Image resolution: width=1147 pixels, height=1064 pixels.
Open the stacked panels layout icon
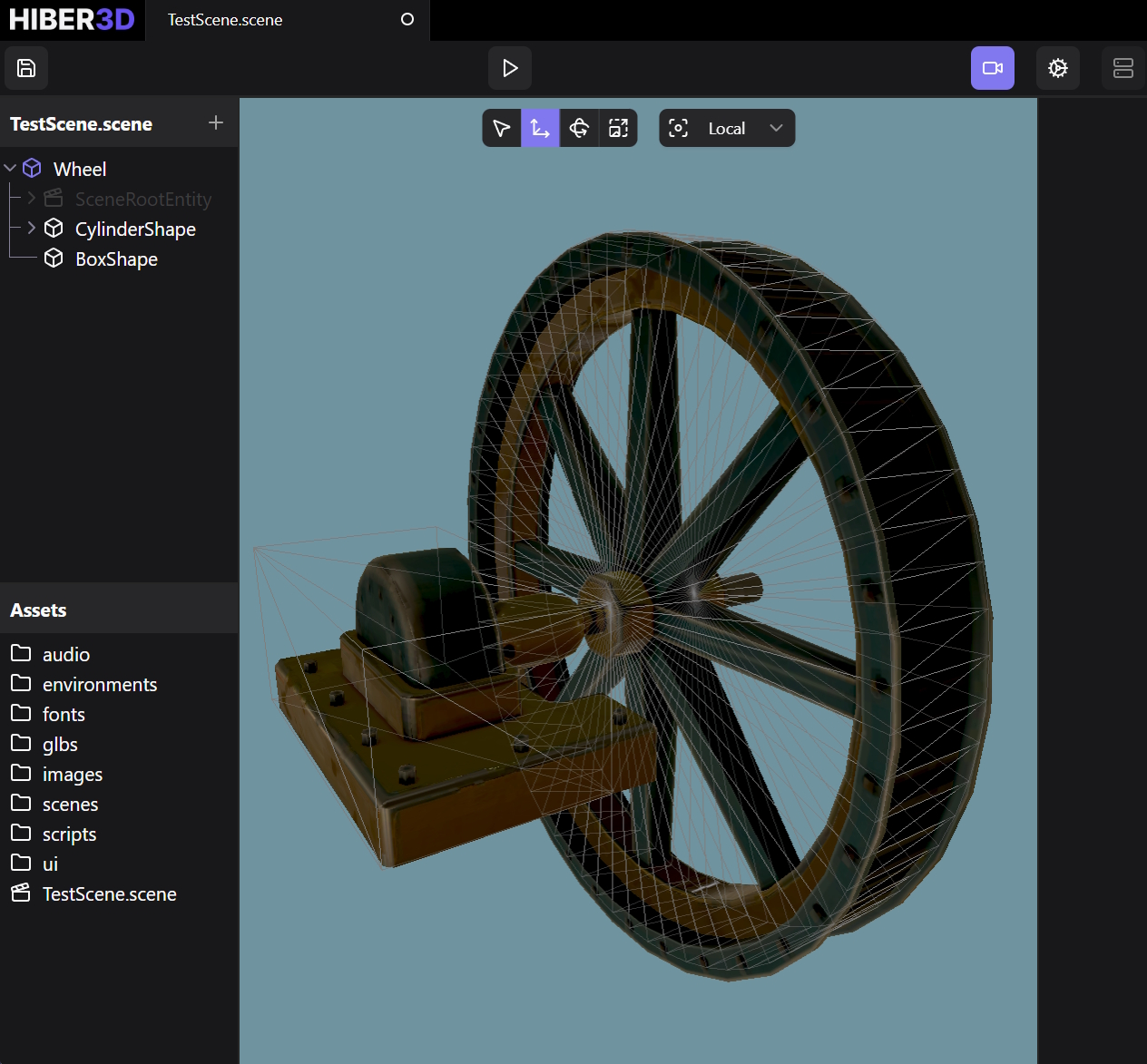(1122, 68)
